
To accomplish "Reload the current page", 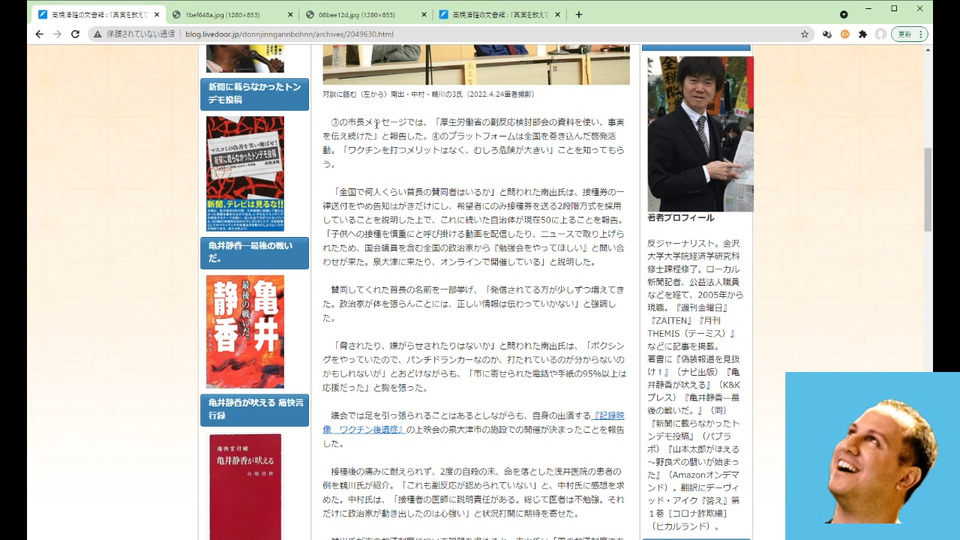I will pyautogui.click(x=75, y=34).
